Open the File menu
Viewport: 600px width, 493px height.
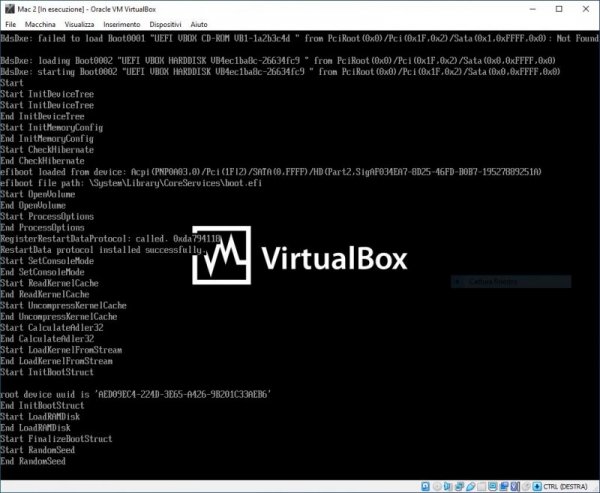[x=10, y=24]
